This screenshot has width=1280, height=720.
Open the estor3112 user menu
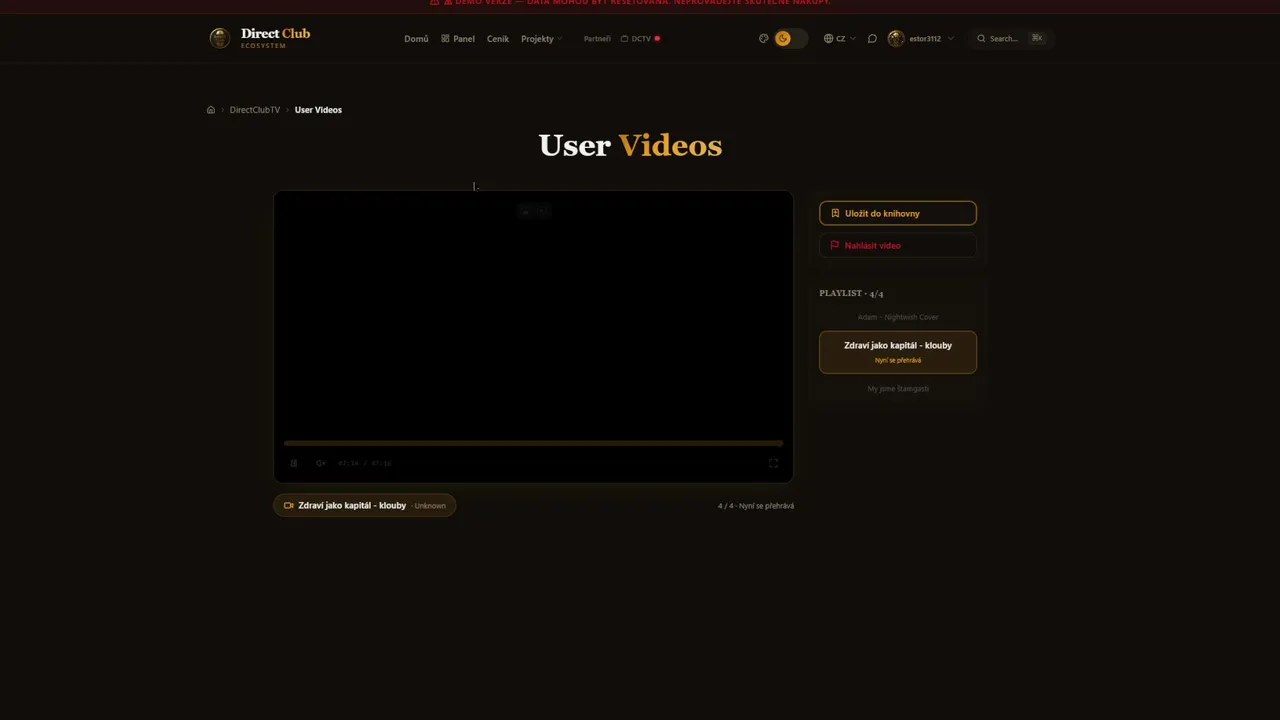921,39
